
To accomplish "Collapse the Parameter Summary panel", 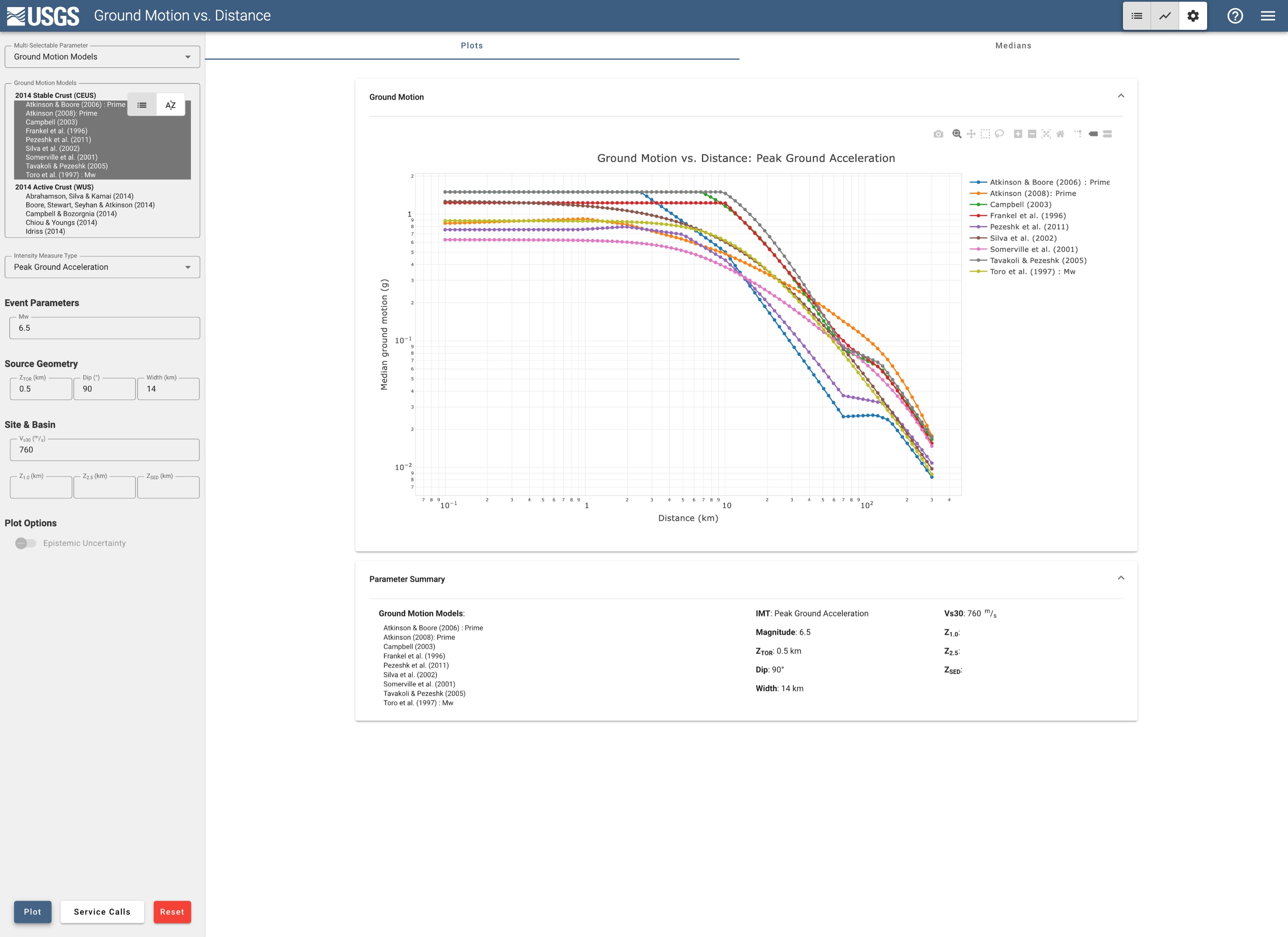I will pyautogui.click(x=1121, y=578).
